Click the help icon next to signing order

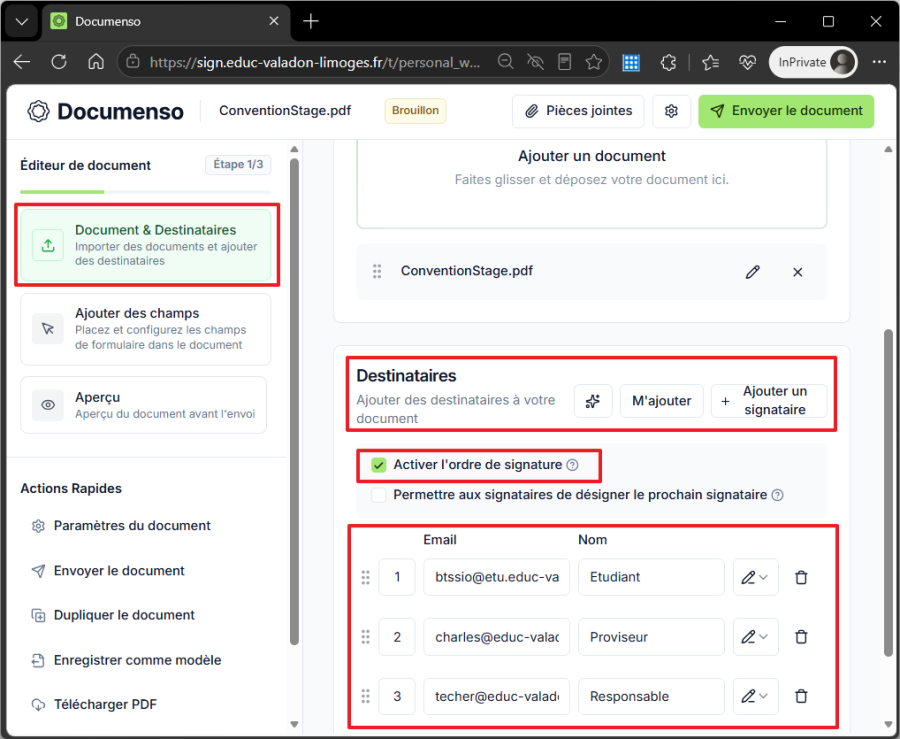(572, 465)
